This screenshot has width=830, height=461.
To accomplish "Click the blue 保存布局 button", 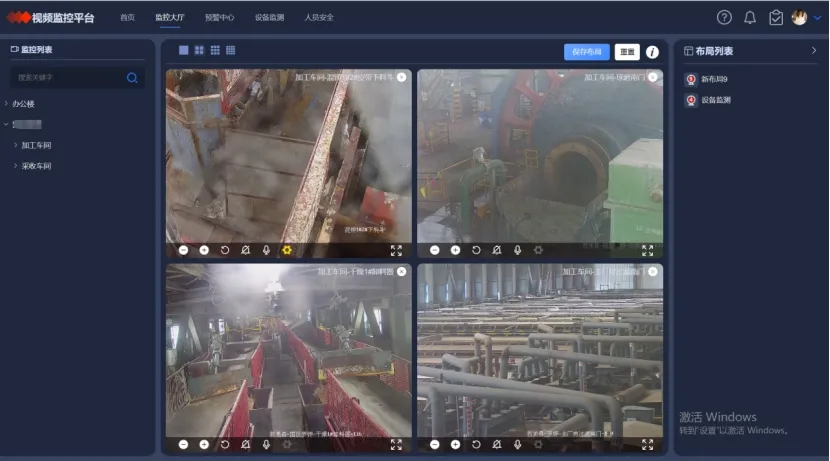I will pos(587,52).
